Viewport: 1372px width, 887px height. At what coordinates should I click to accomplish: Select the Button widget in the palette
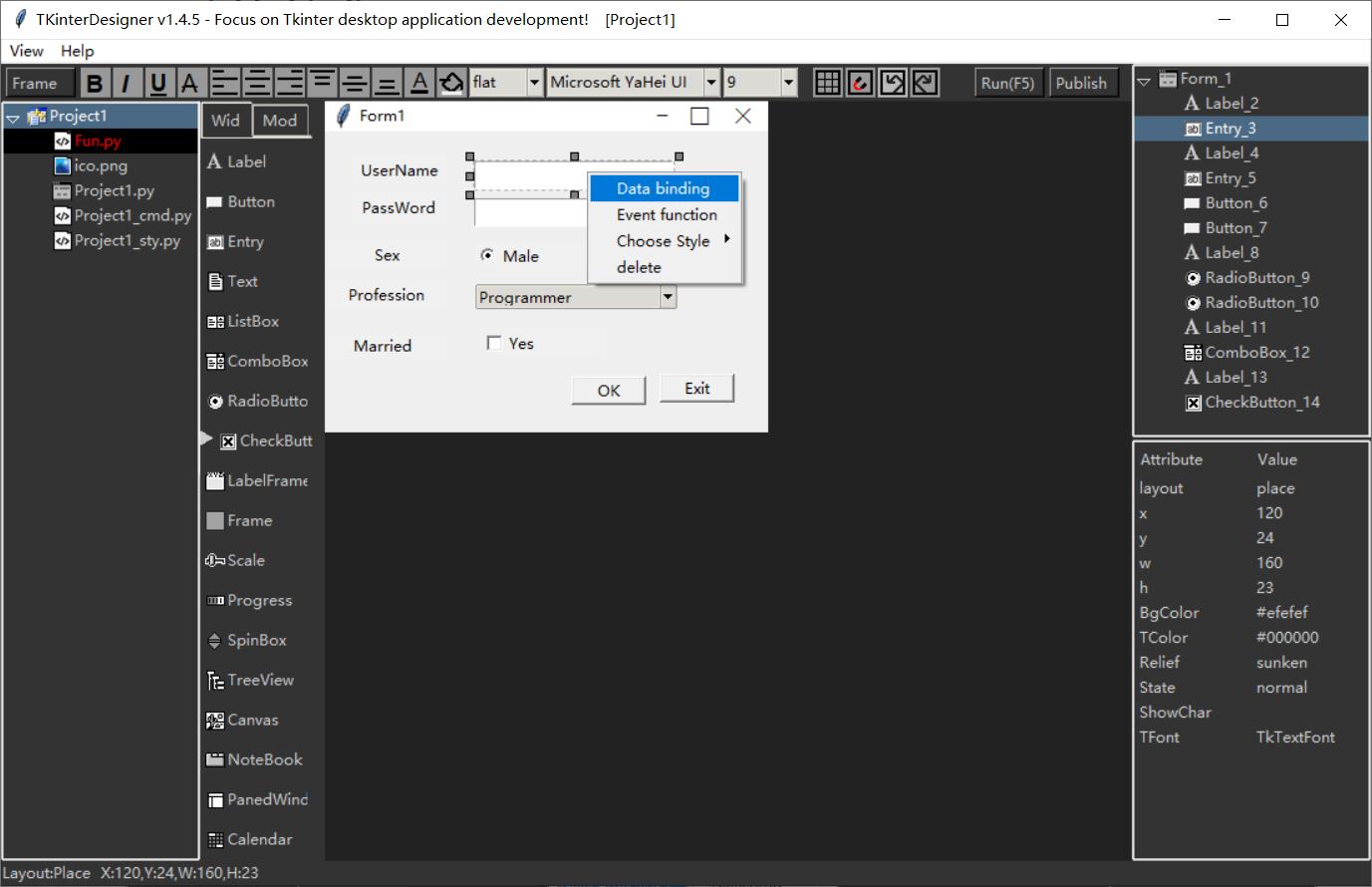coord(240,201)
